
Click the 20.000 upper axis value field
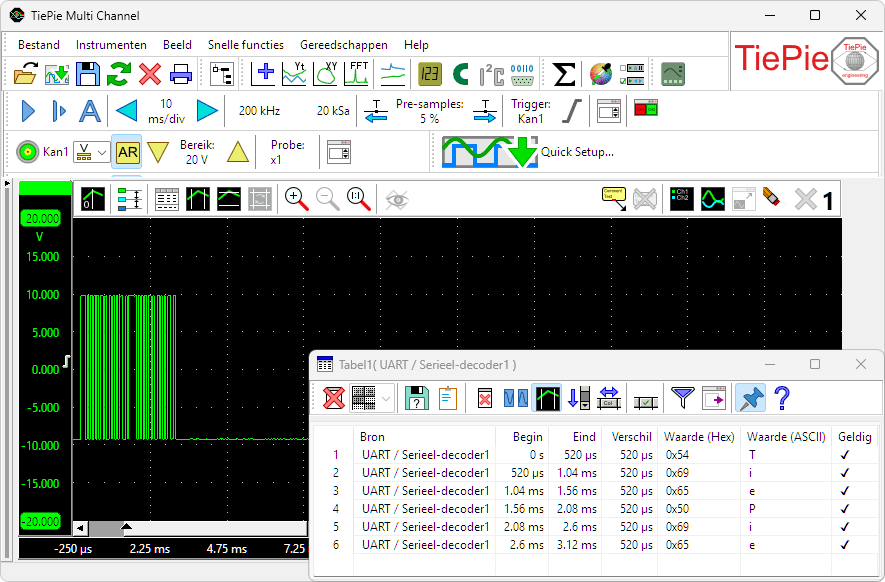[41, 218]
